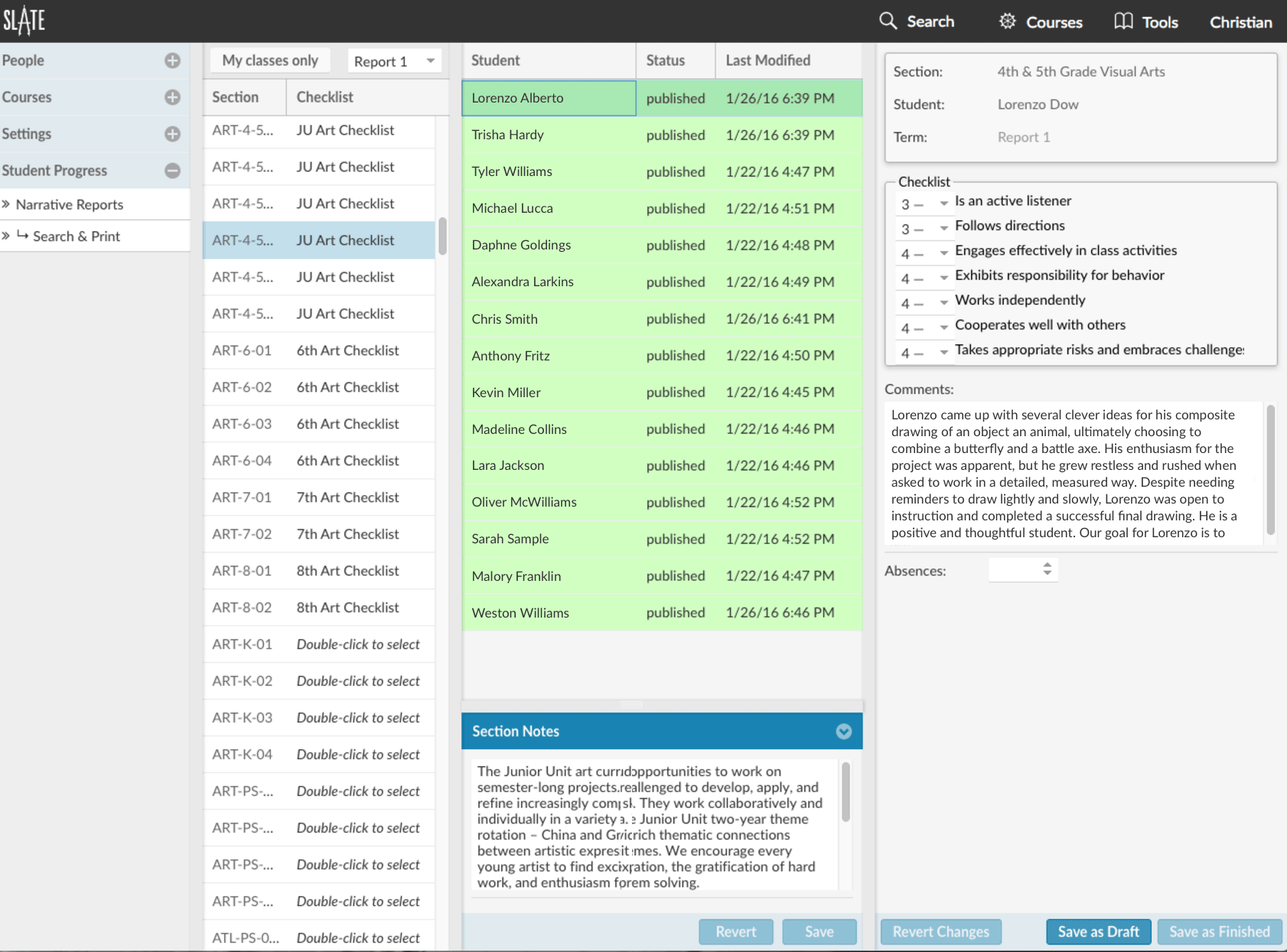Click the section list scrollbar
The height and width of the screenshot is (952, 1287).
click(x=442, y=236)
